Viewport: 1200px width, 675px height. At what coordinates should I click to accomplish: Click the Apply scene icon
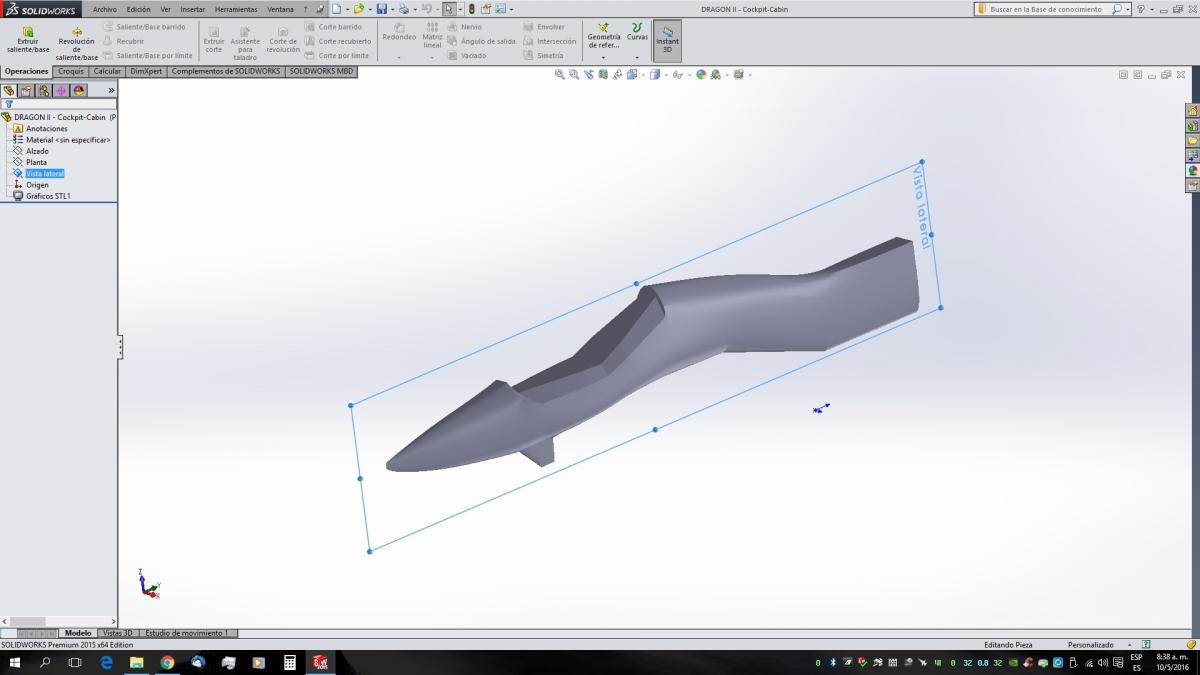(716, 74)
